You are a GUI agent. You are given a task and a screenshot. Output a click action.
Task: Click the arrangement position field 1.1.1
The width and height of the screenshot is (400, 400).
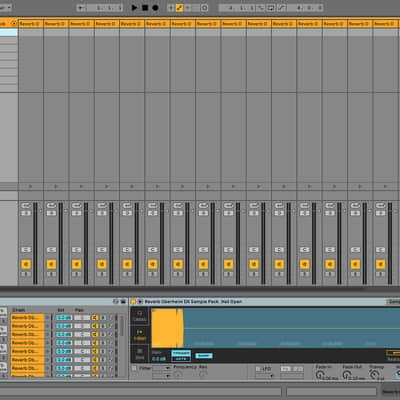105,8
